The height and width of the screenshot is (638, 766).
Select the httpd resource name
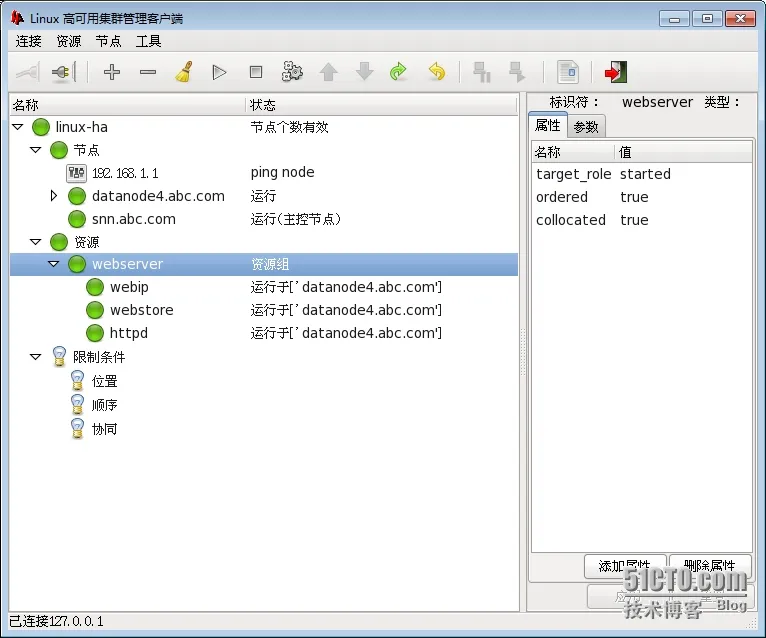pos(128,333)
